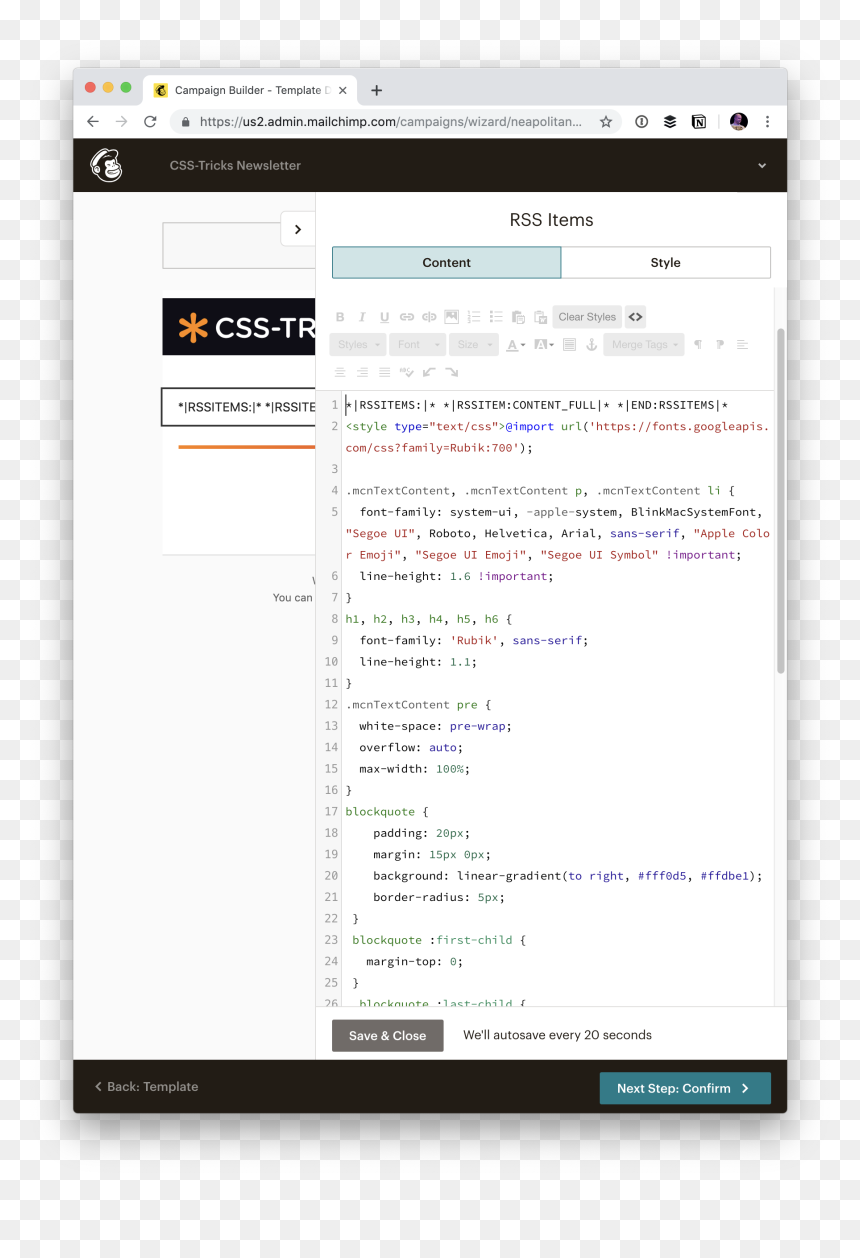The height and width of the screenshot is (1258, 860).
Task: Go back to Template step
Action: pos(147,1087)
